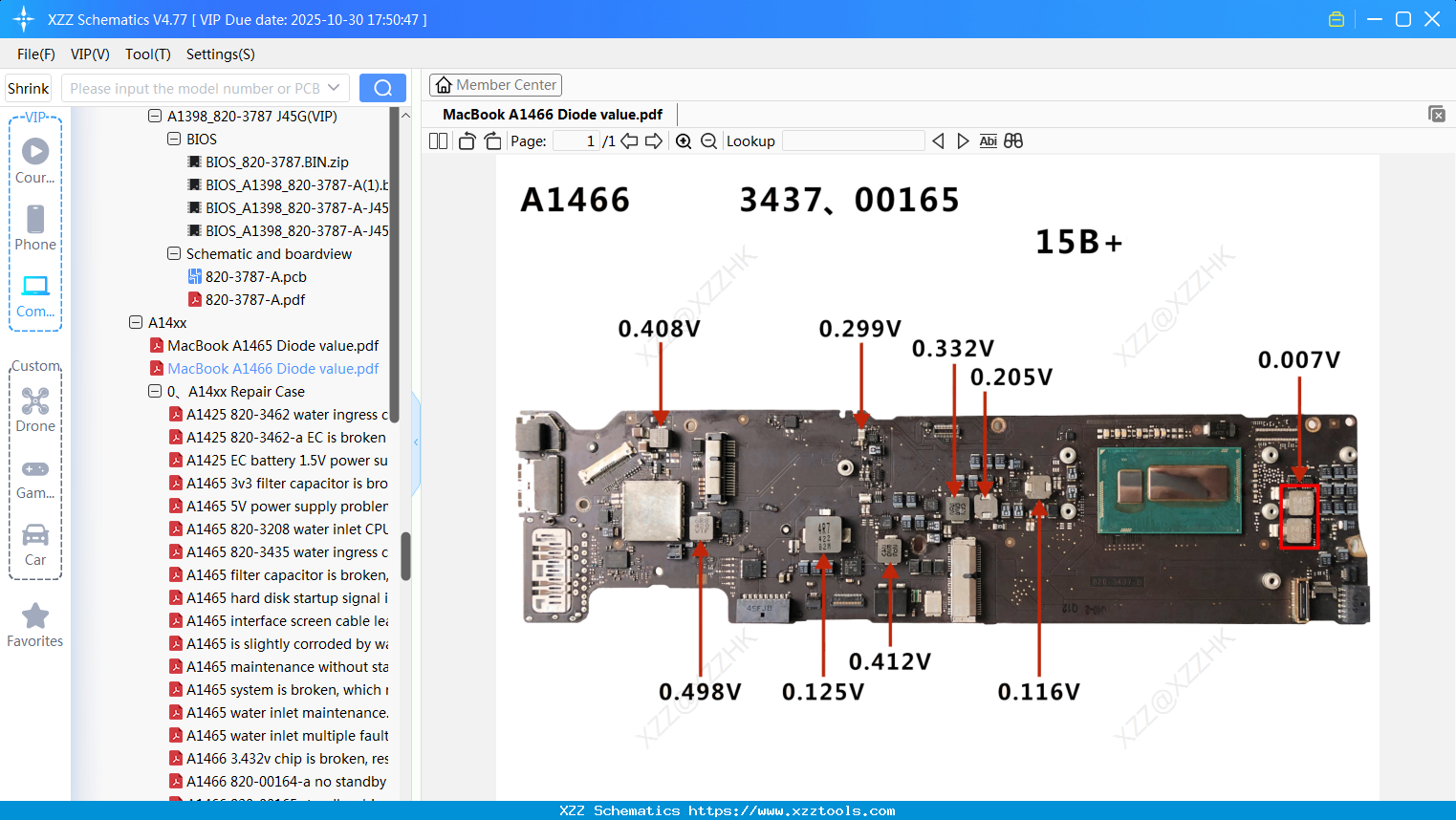Screen dimensions: 1456x820
Task: Find next lookup match
Action: tap(963, 140)
